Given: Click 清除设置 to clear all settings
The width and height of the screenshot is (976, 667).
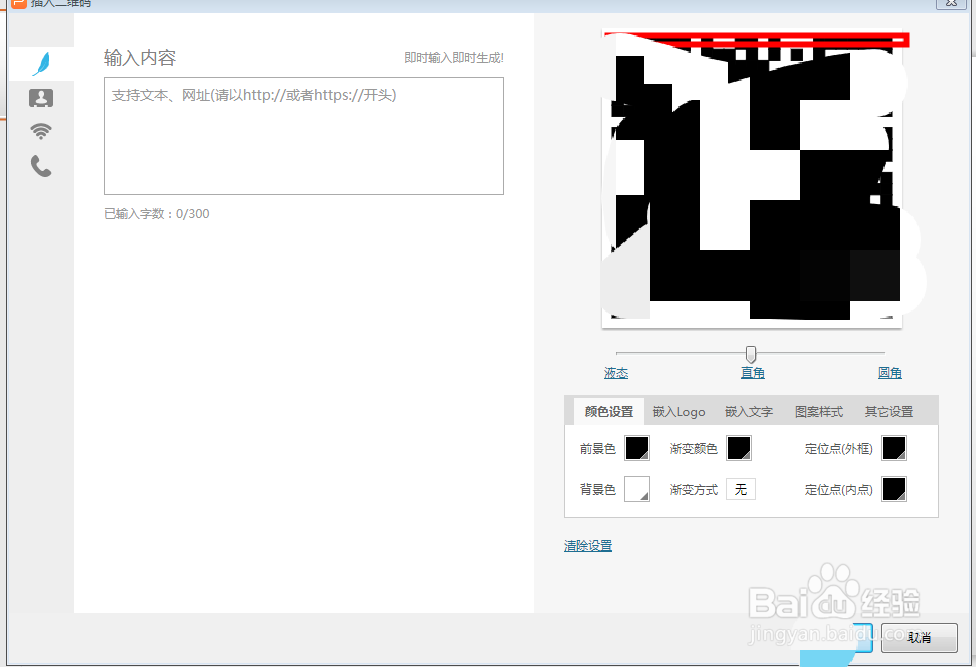Looking at the screenshot, I should (x=587, y=545).
